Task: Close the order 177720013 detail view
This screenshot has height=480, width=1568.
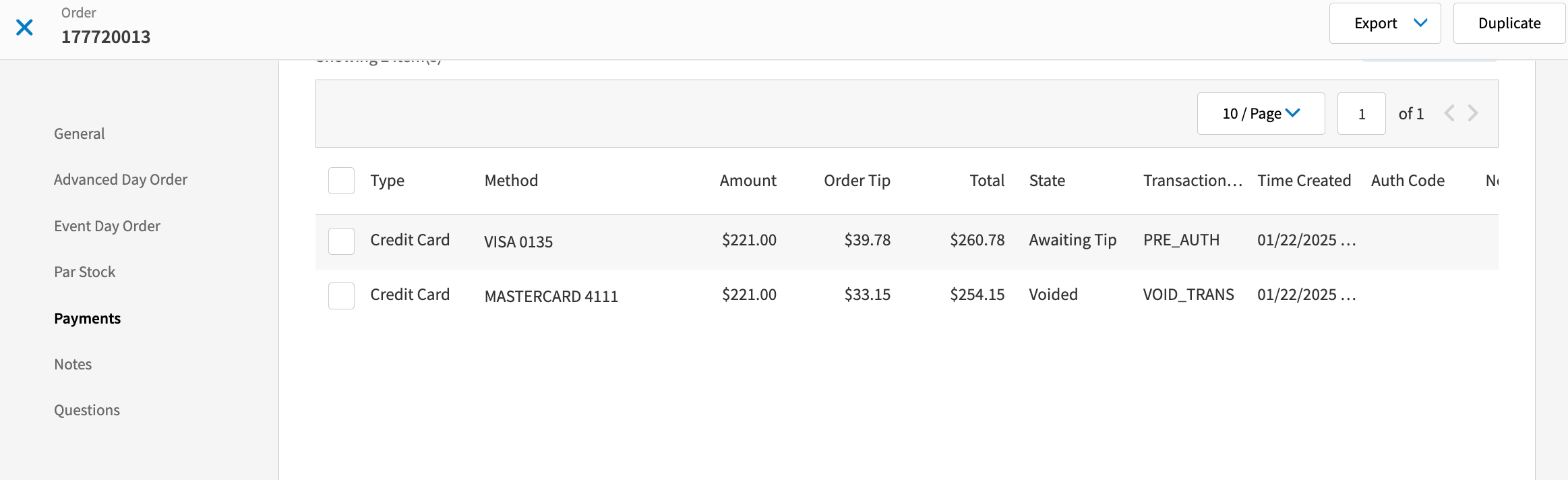Action: (24, 27)
